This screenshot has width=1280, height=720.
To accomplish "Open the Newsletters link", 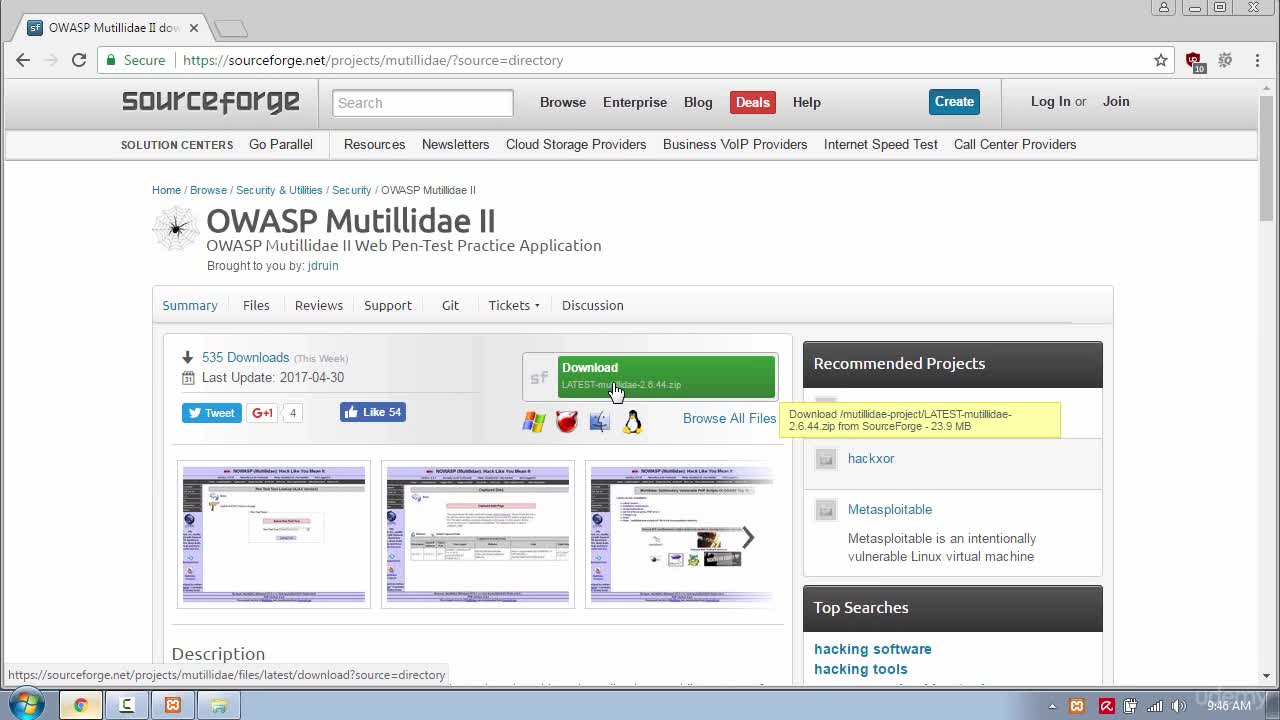I will 455,144.
